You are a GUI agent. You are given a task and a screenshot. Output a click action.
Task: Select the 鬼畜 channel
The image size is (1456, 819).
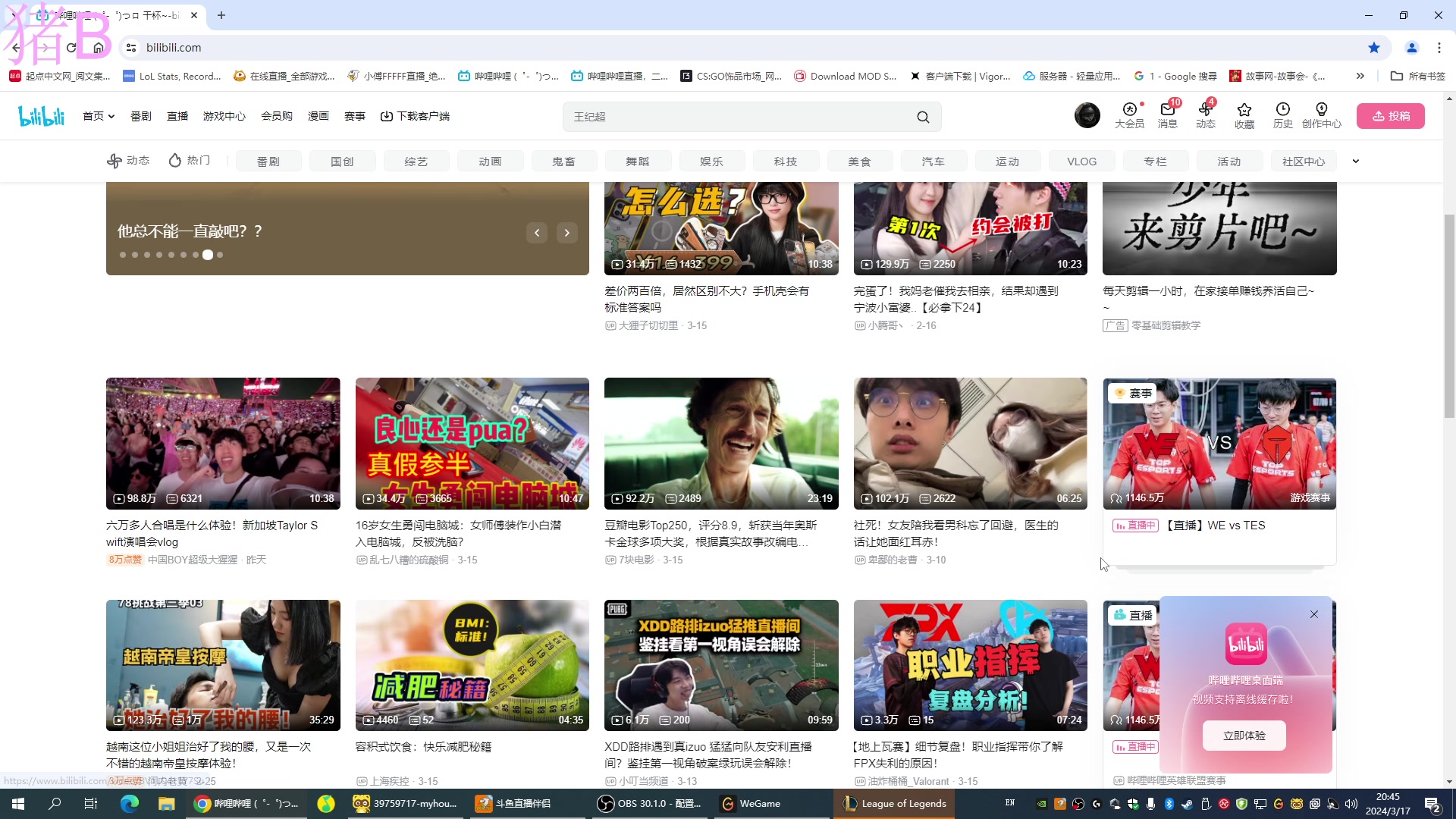coord(564,162)
